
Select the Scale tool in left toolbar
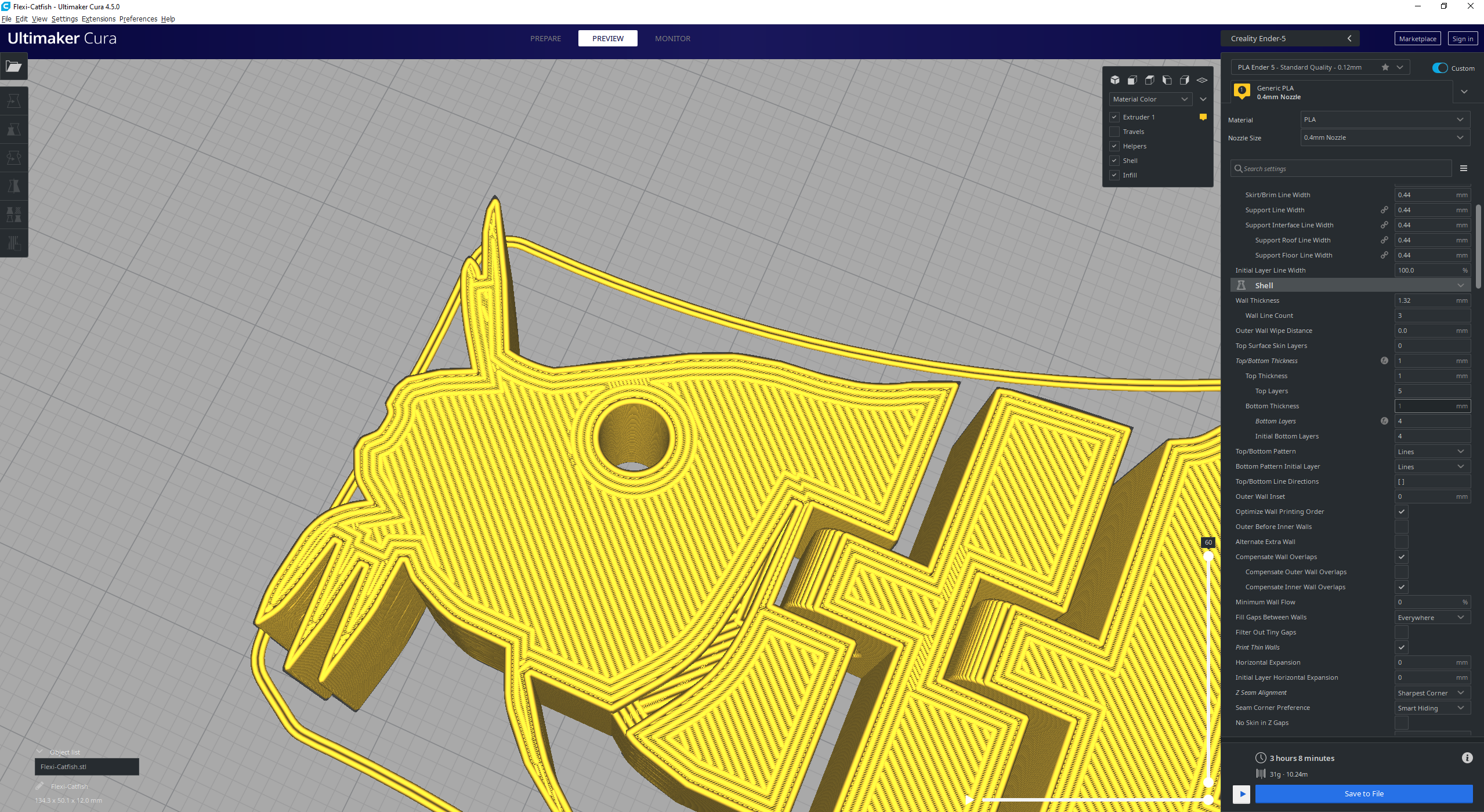tap(13, 129)
